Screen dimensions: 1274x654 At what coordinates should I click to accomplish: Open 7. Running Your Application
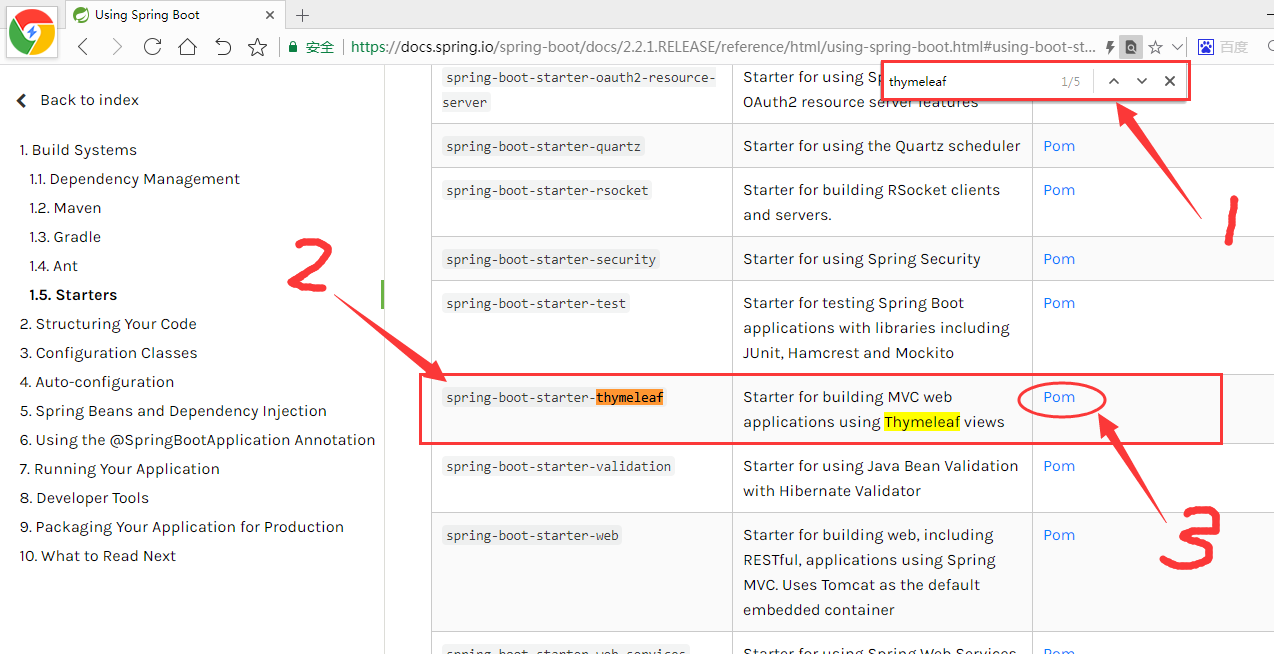tap(120, 469)
